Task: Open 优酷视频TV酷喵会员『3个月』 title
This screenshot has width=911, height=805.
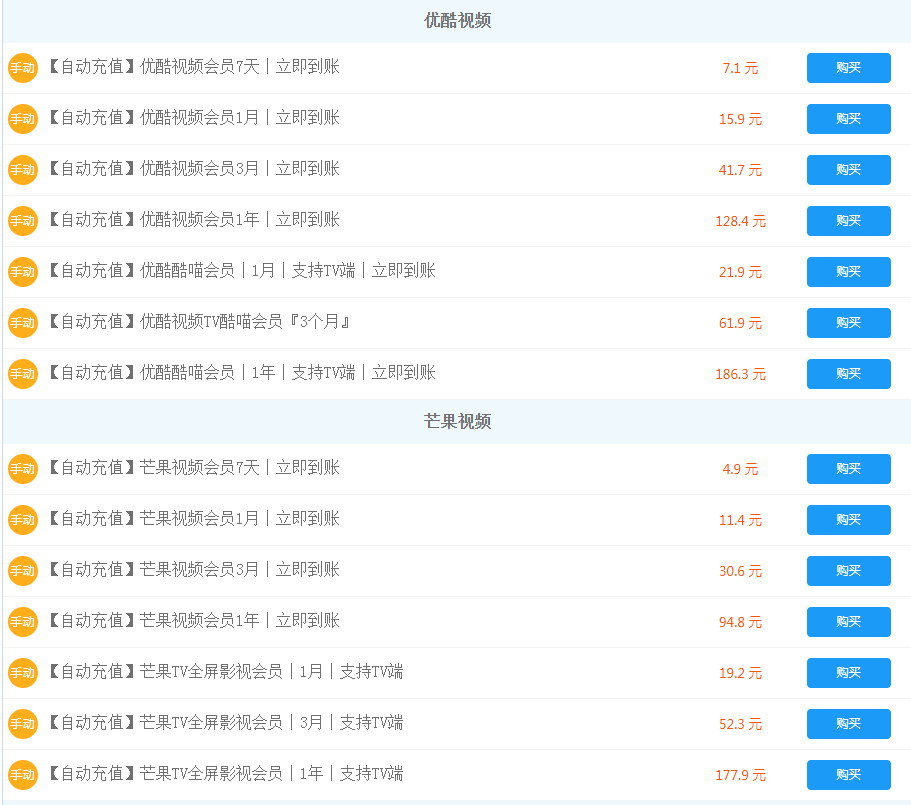Action: pyautogui.click(x=199, y=322)
